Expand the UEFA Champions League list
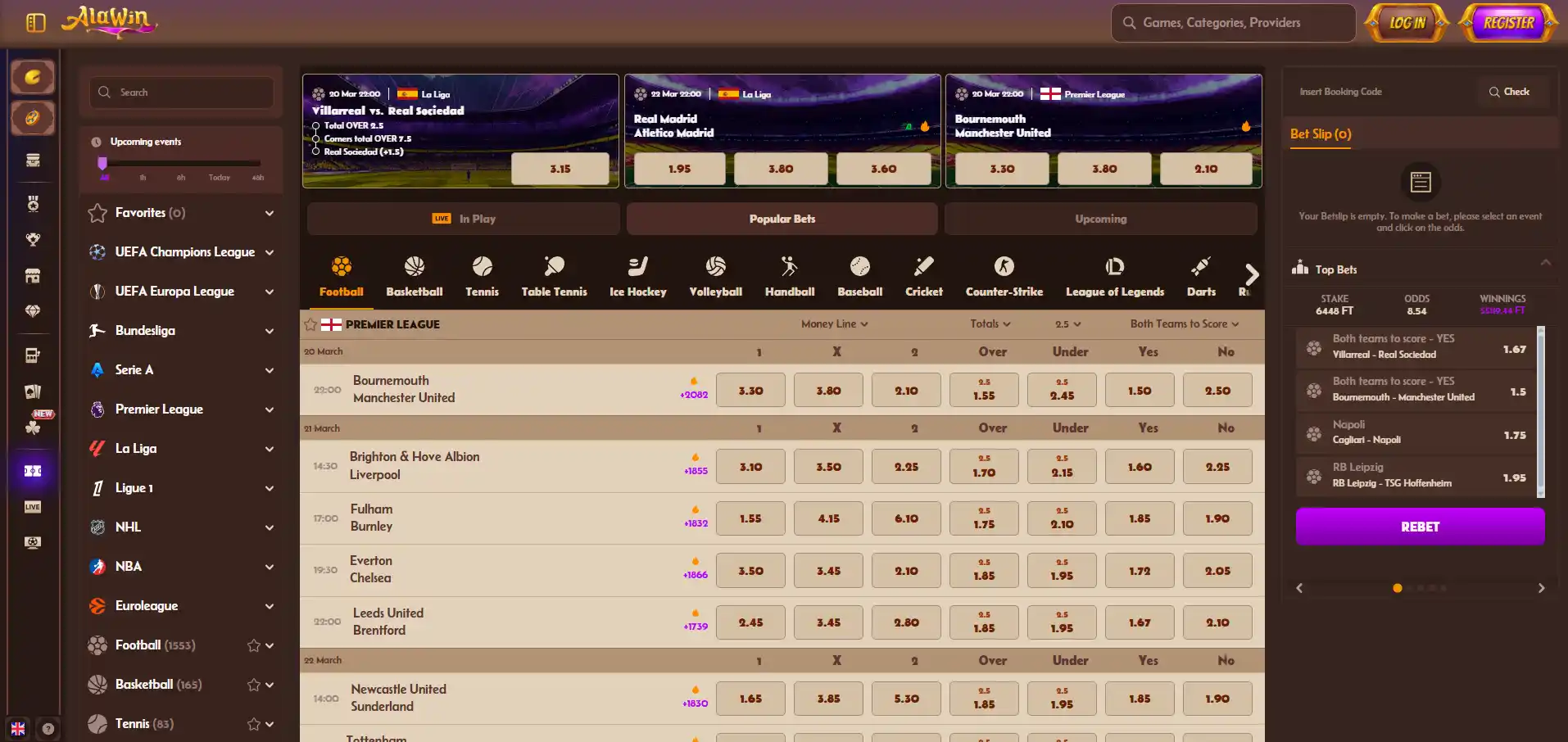The height and width of the screenshot is (742, 1568). 270,252
